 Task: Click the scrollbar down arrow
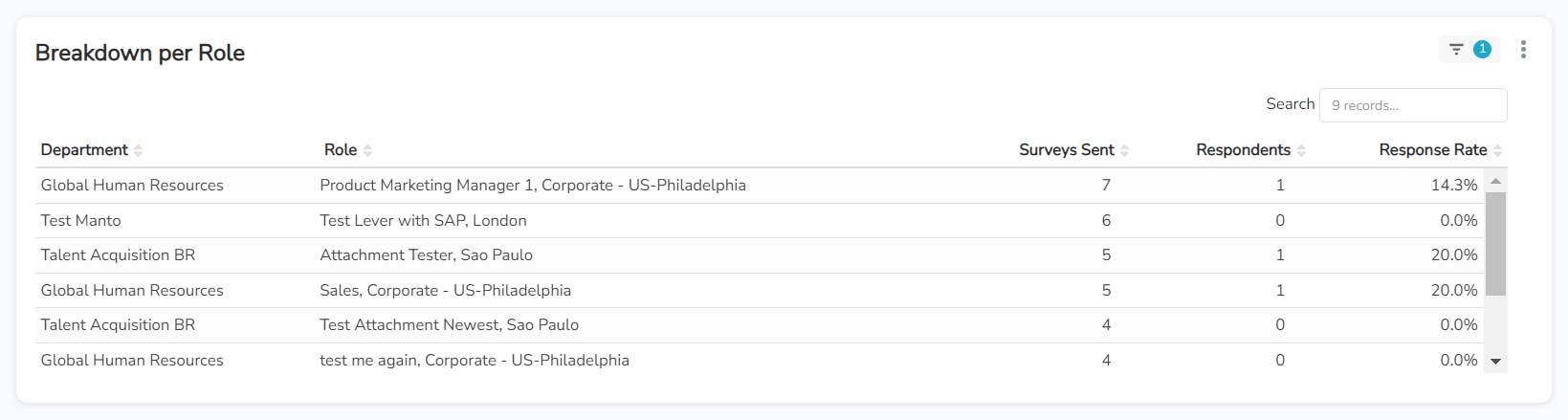[x=1496, y=362]
